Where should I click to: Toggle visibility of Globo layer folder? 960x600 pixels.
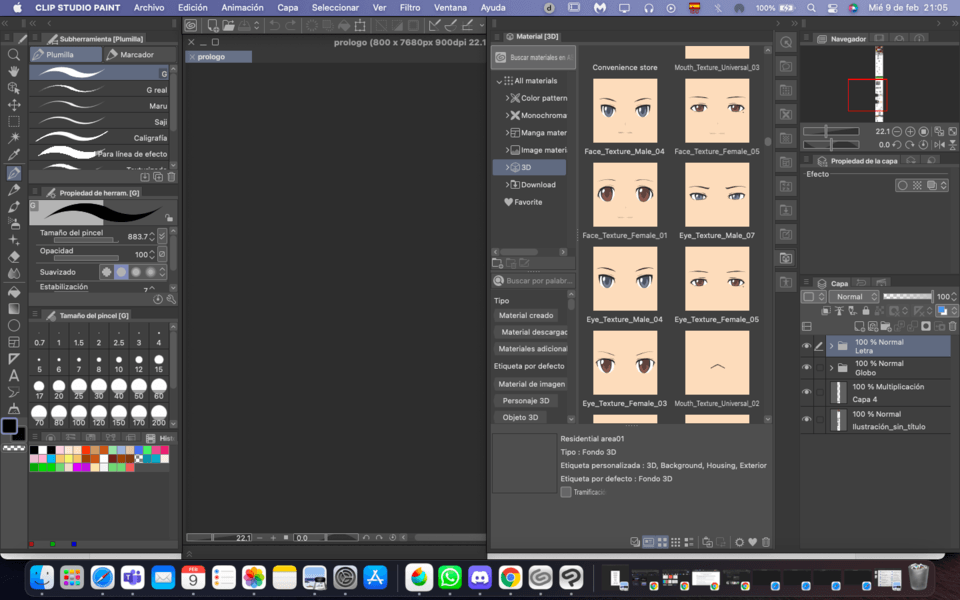[x=806, y=367]
